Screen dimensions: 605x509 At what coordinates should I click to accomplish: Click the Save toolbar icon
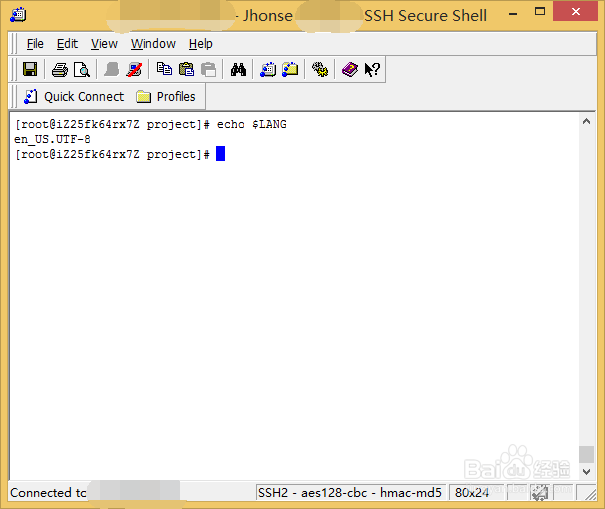pos(30,69)
